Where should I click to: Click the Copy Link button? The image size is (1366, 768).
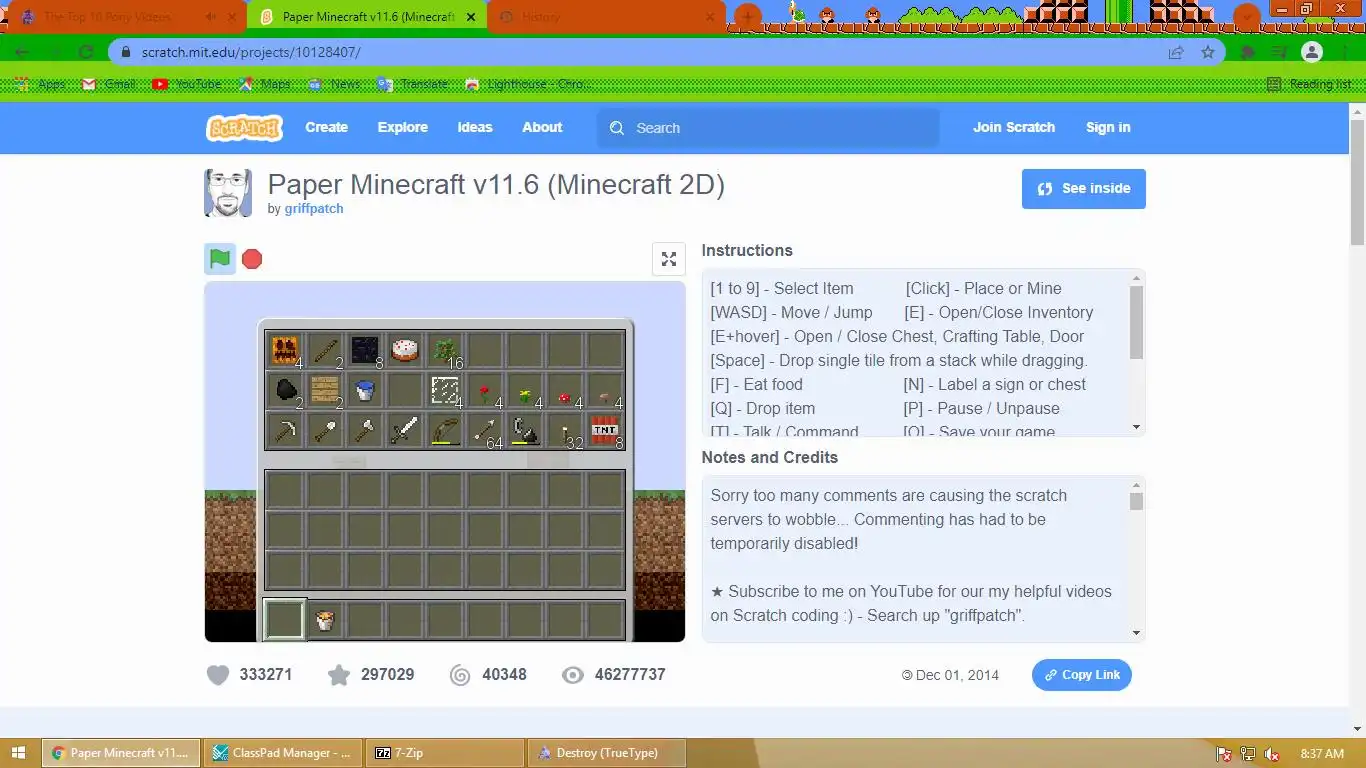point(1082,675)
